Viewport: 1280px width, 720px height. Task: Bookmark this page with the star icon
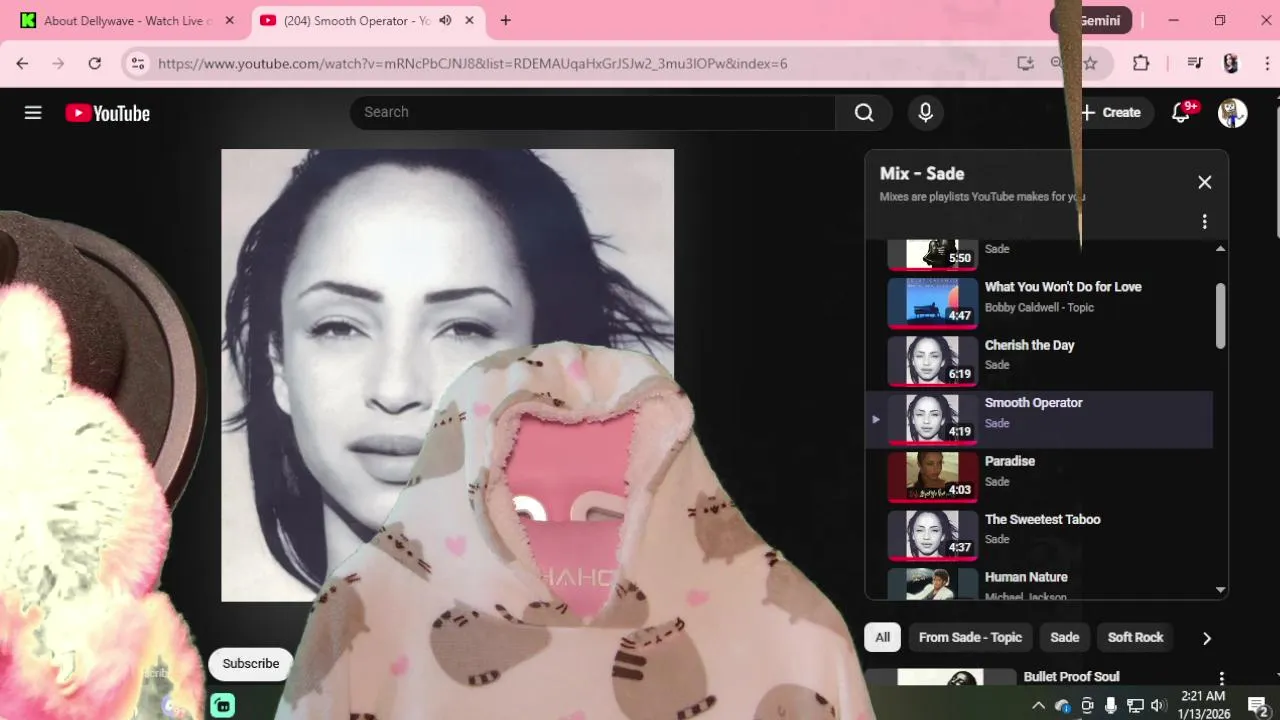click(x=1090, y=63)
